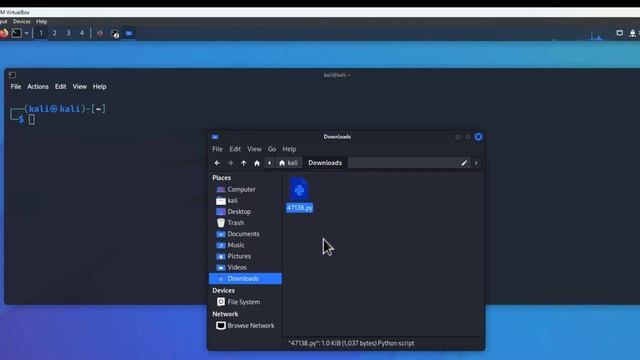Switch to workspace 2

[54, 33]
